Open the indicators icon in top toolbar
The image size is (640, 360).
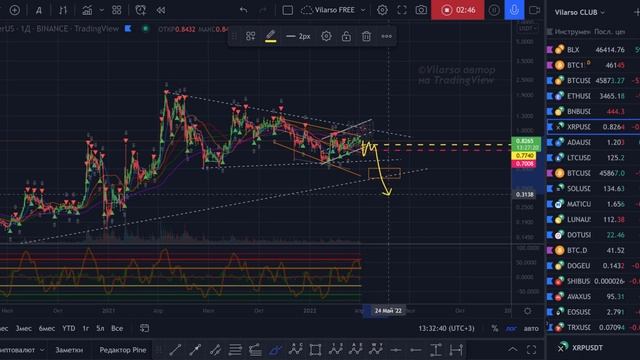coord(87,10)
